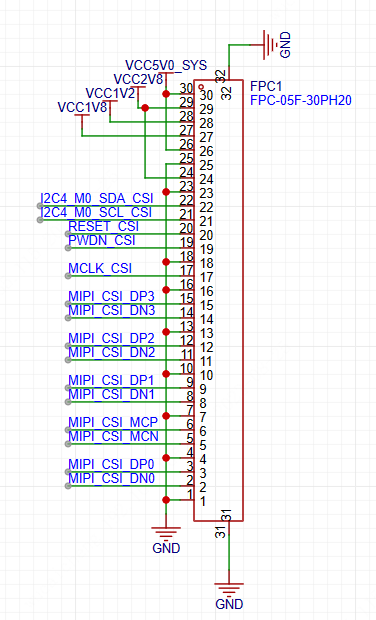Click the junction dot at pin 23 wire
The width and height of the screenshot is (376, 620).
coord(166,192)
